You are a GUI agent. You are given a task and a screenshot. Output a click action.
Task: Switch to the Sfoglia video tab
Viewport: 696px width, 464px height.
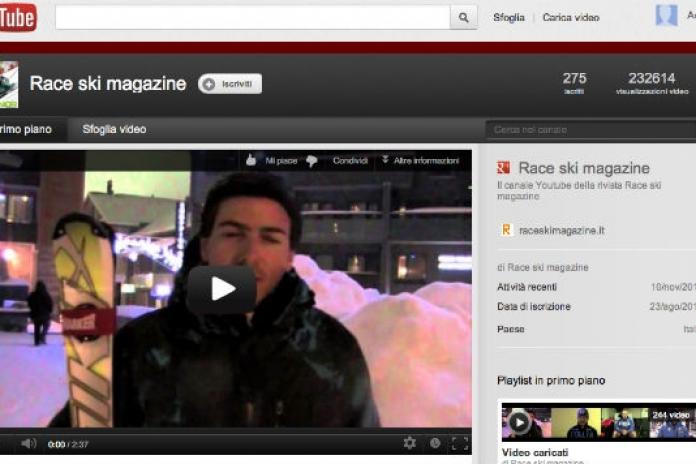(x=114, y=129)
